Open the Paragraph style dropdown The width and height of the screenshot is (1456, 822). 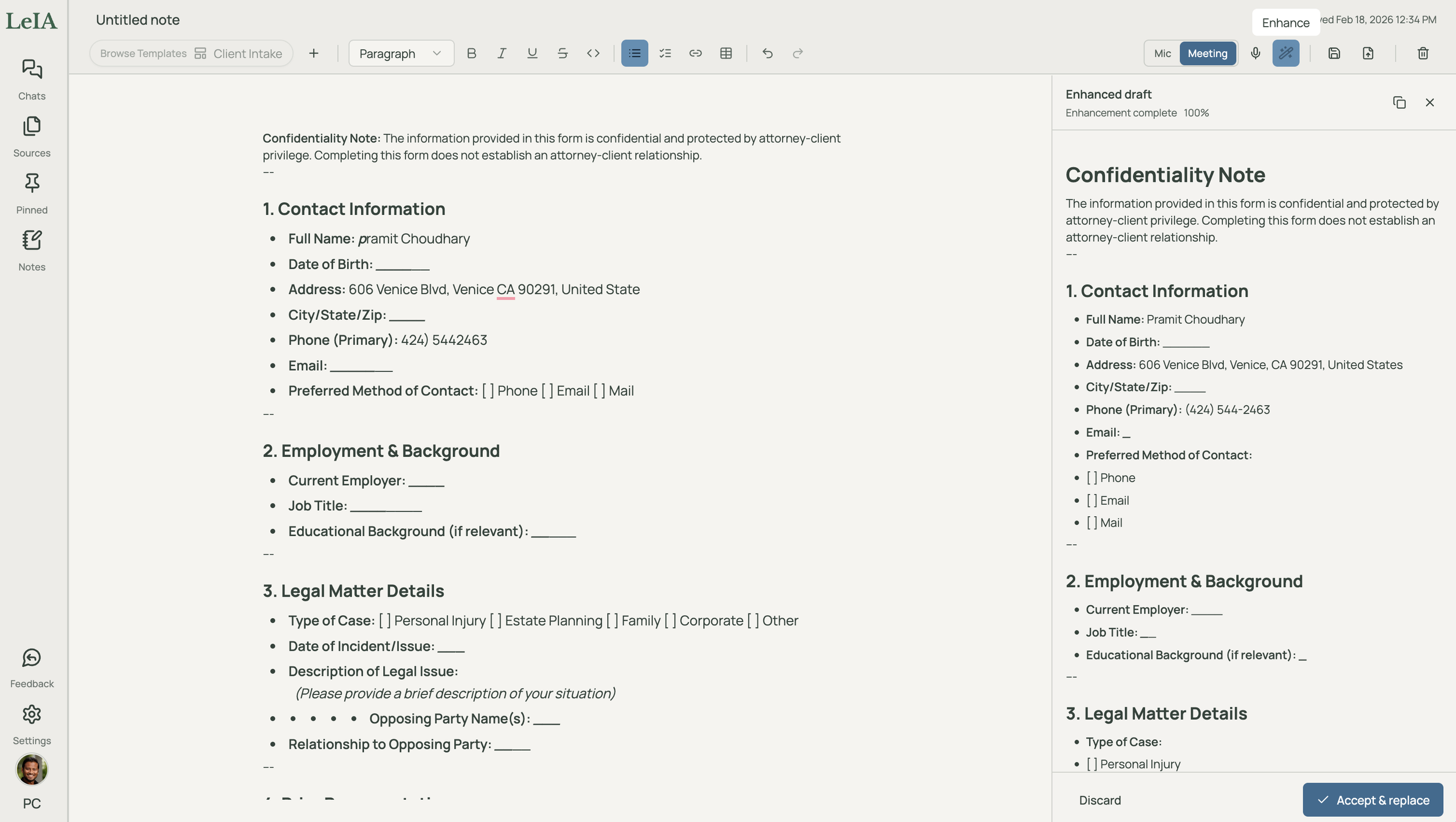[401, 54]
